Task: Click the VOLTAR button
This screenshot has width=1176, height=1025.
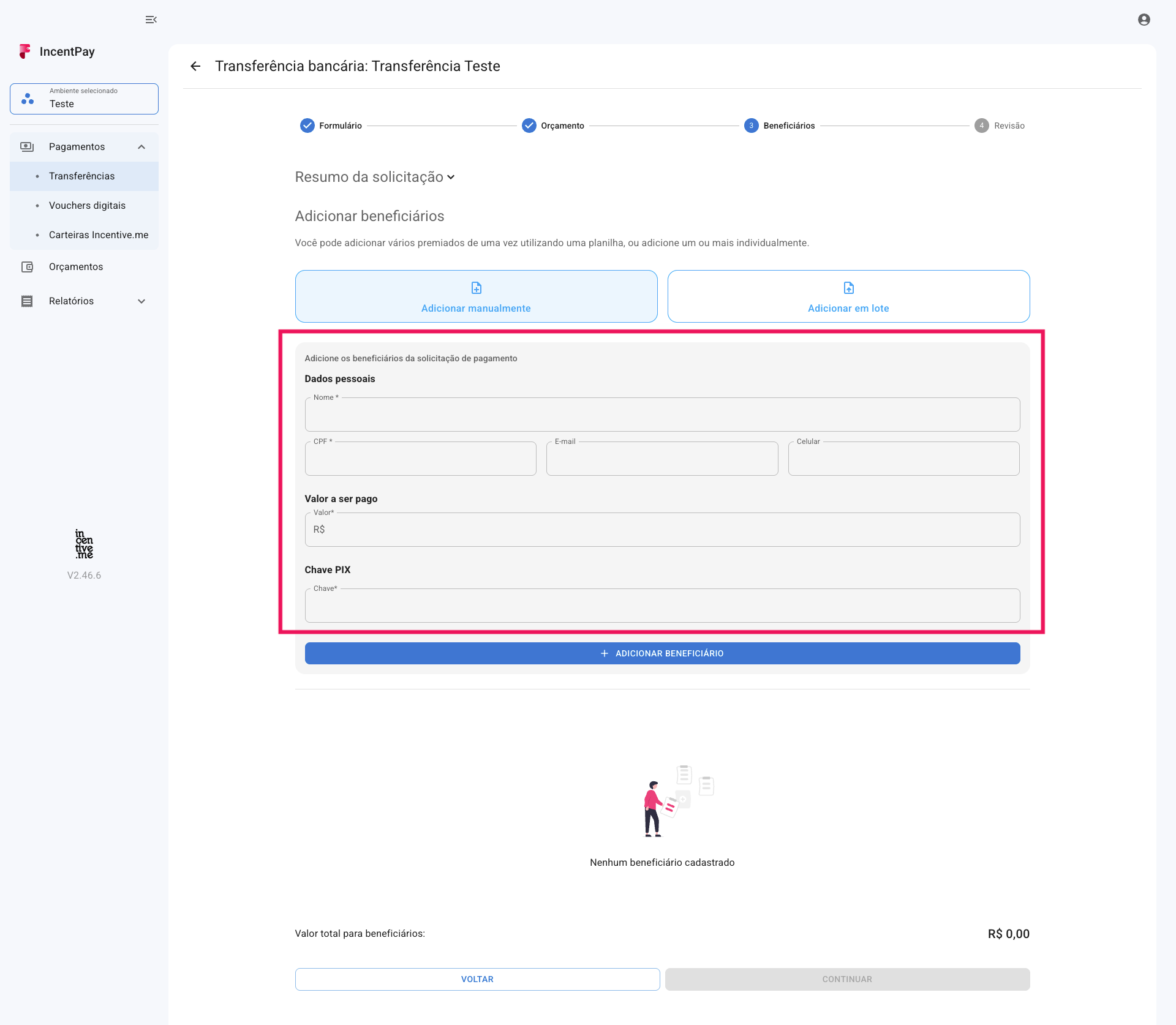Action: (477, 979)
